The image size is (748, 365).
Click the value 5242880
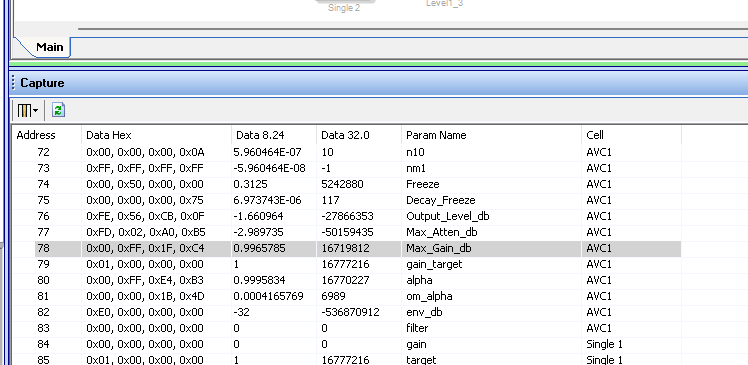click(x=343, y=184)
